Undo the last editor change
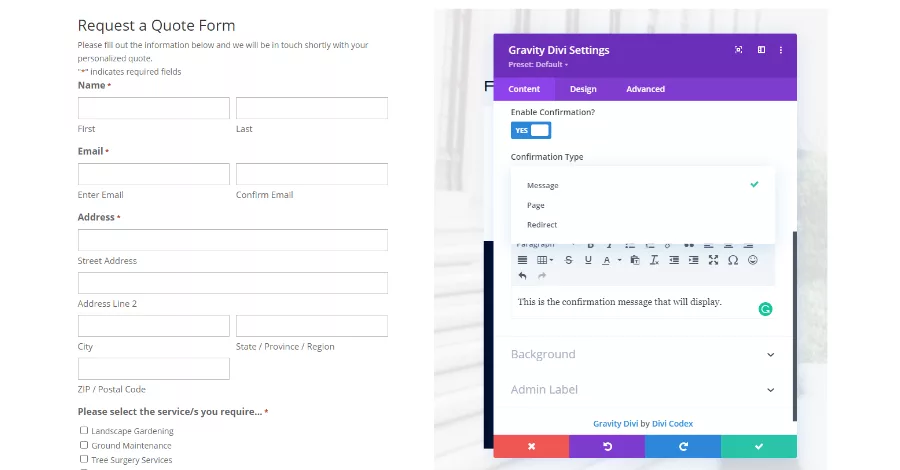 pyautogui.click(x=522, y=276)
